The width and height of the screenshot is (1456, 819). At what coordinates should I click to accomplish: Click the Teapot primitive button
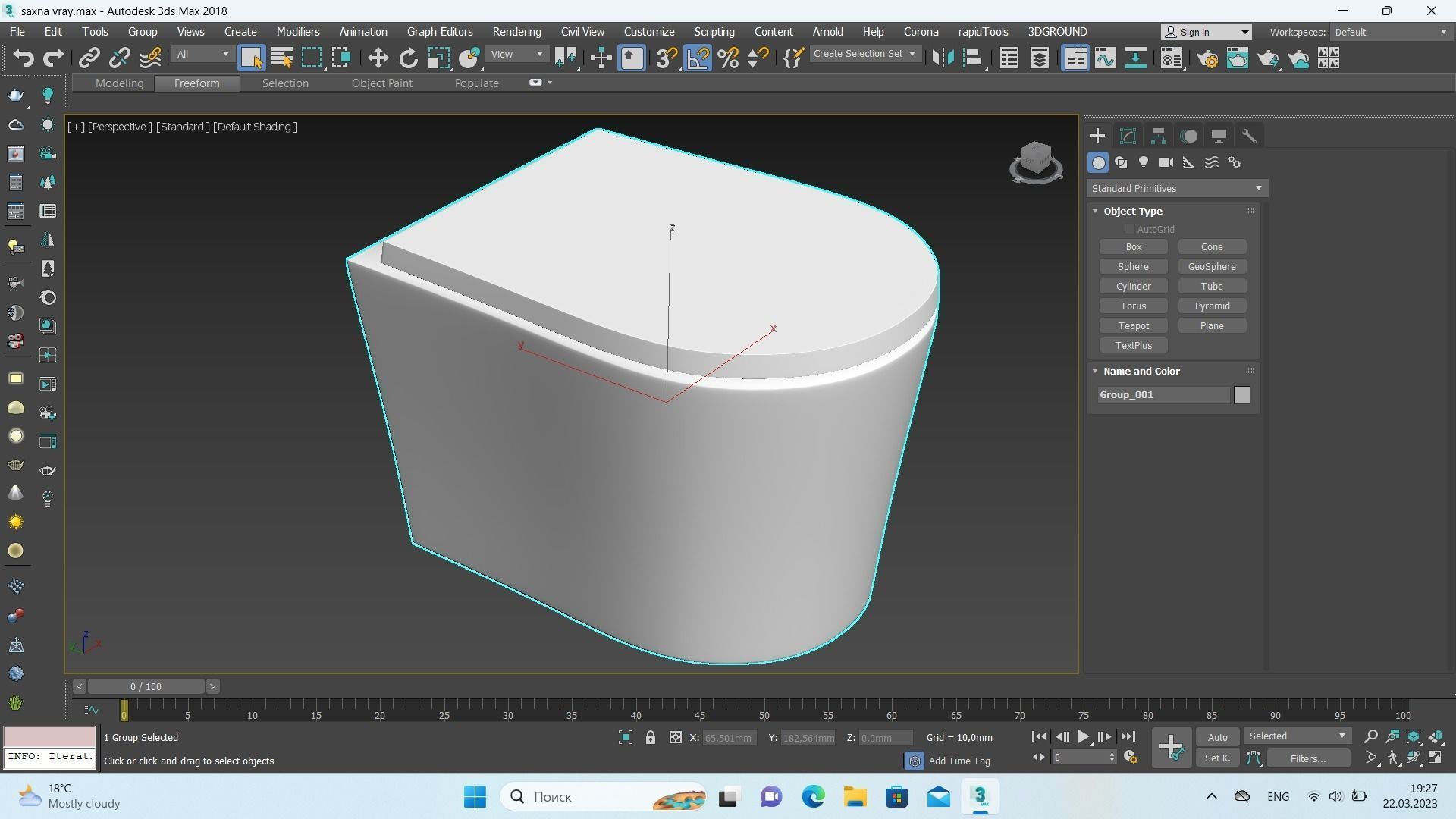tap(1133, 326)
